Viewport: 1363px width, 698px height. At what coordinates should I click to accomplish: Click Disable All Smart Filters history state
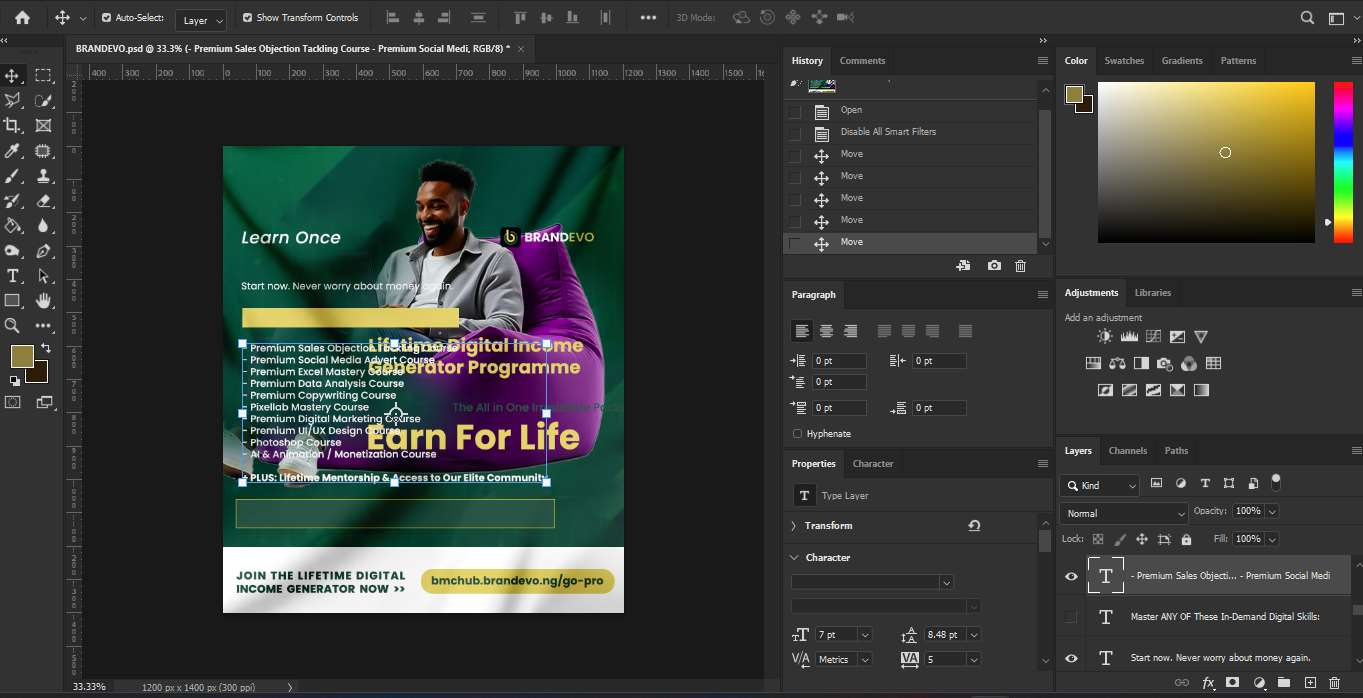point(910,132)
